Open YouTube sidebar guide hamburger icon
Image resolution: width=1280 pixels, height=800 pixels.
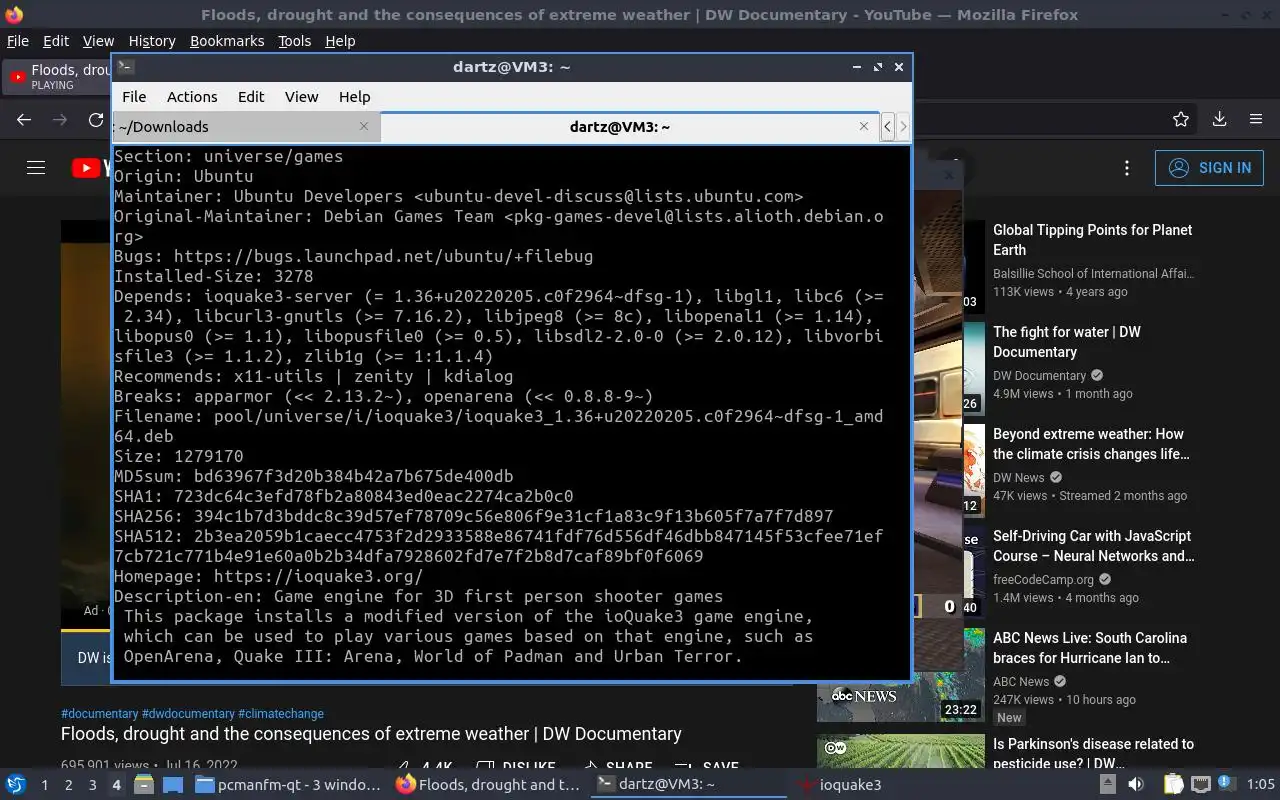(36, 168)
